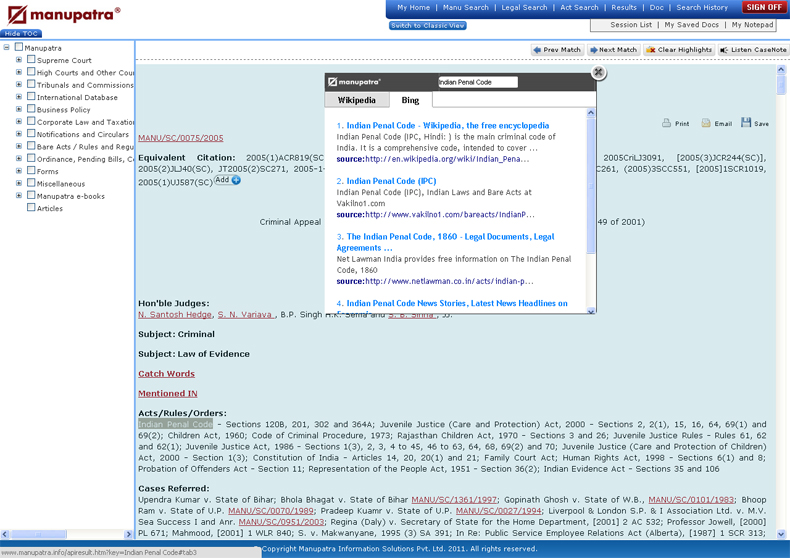
Task: Check the Business Policy checkbox
Action: [x=31, y=109]
